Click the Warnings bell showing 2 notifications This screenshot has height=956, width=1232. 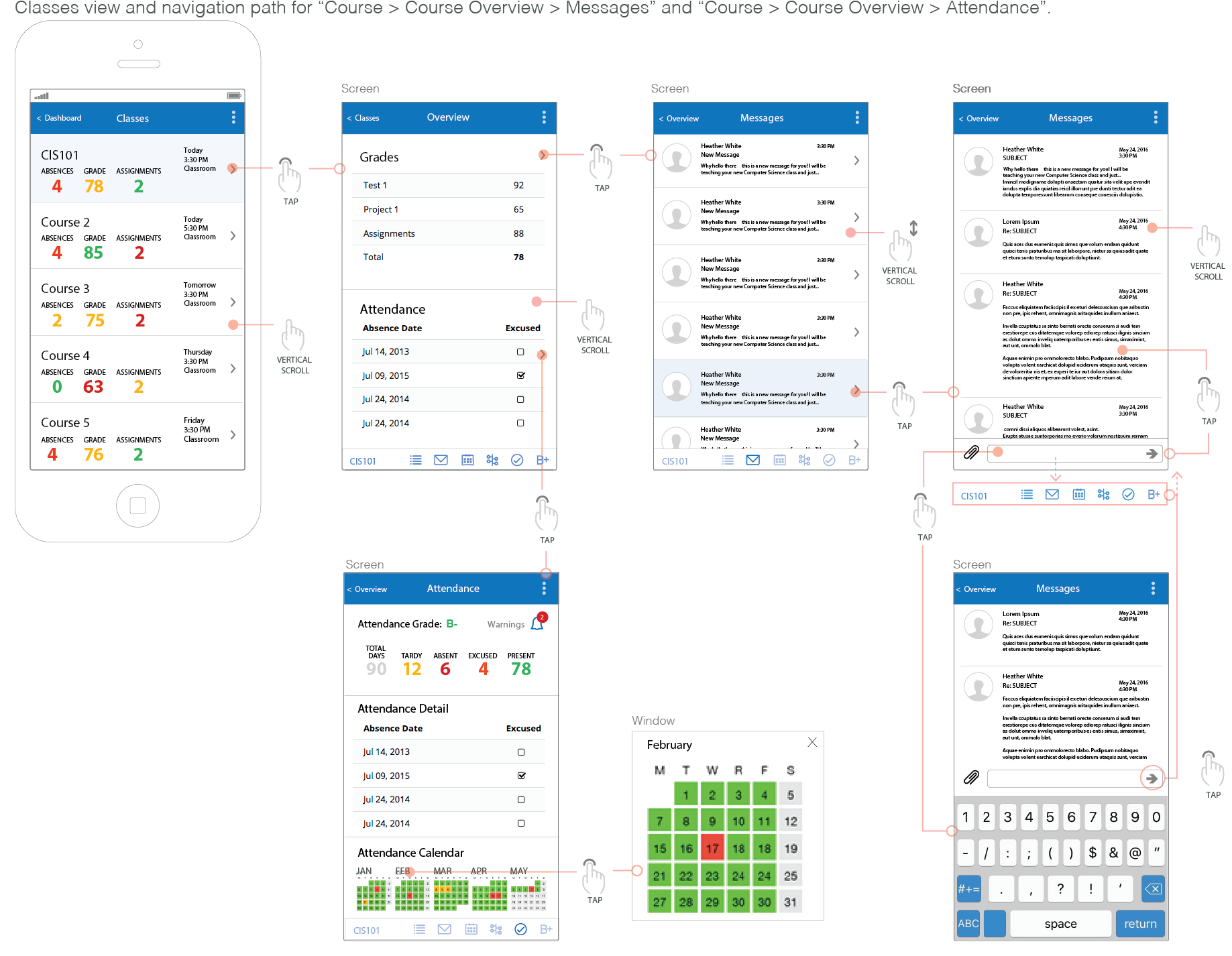[535, 623]
